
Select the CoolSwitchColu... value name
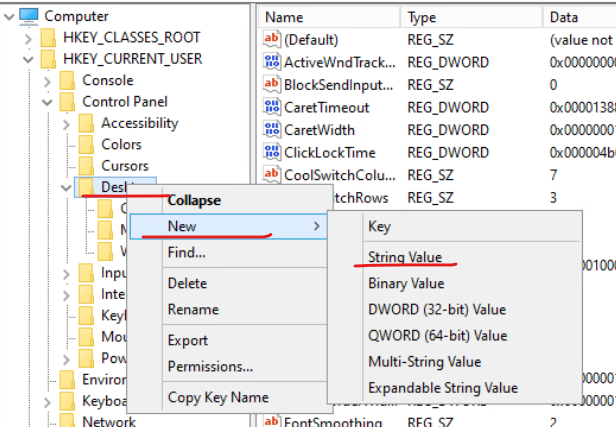(339, 175)
